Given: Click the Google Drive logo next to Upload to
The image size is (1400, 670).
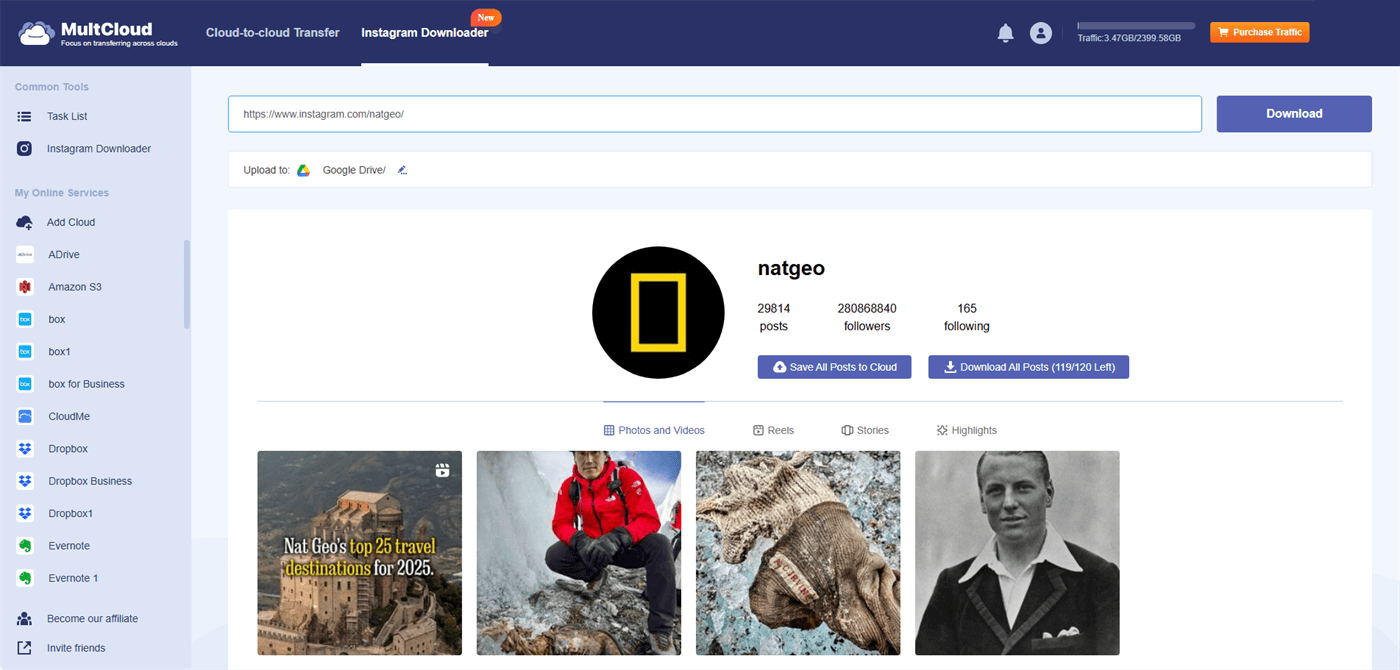Looking at the screenshot, I should click(303, 170).
